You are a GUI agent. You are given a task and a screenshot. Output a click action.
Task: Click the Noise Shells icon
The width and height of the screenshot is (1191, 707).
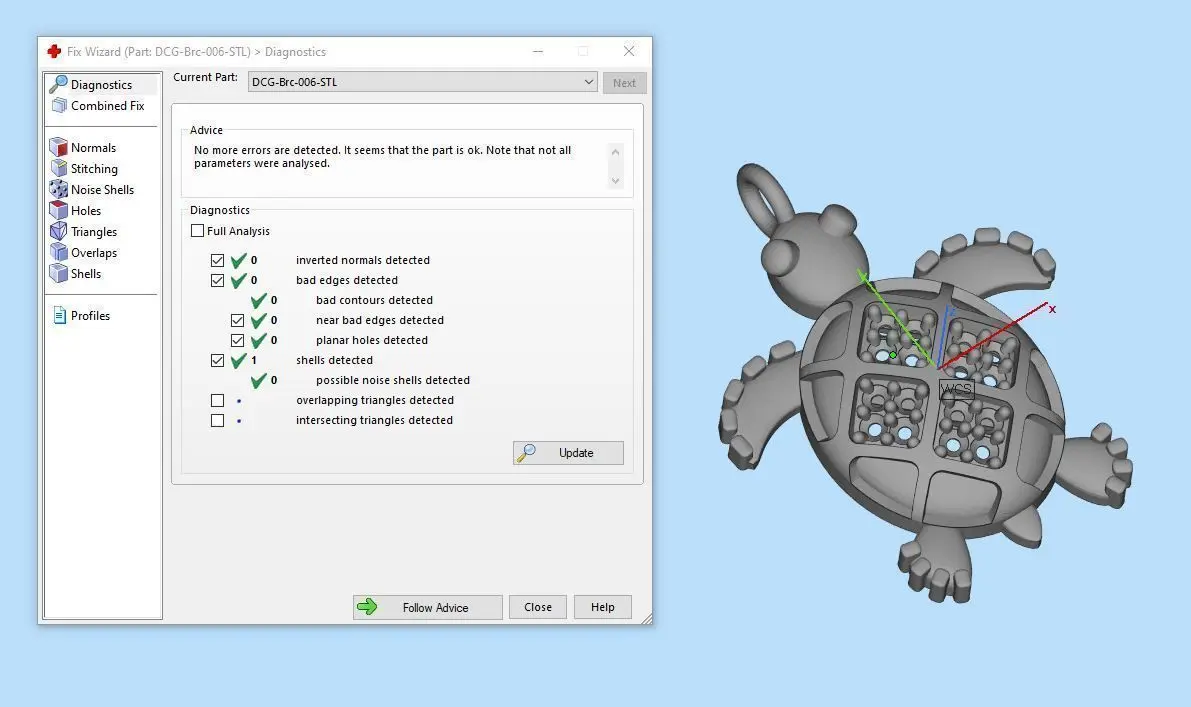[58, 189]
